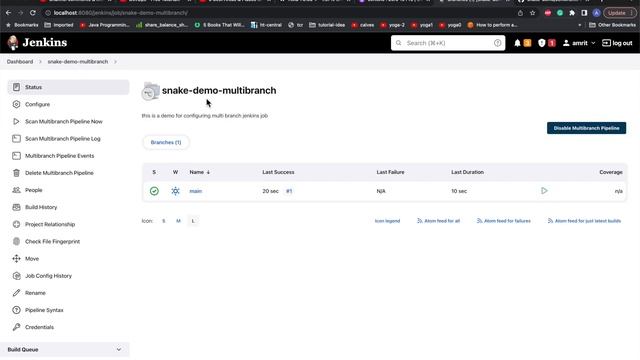
Task: Select the Branches (1) tab
Action: 166,142
